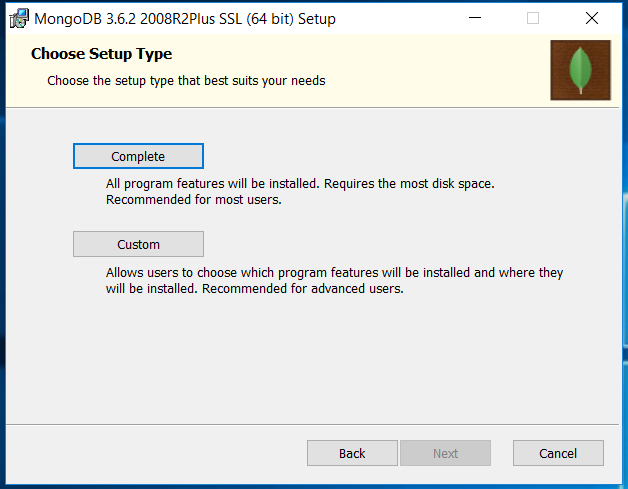Click the "Choose Setup Type" heading
Image resolution: width=628 pixels, height=489 pixels.
click(x=101, y=54)
